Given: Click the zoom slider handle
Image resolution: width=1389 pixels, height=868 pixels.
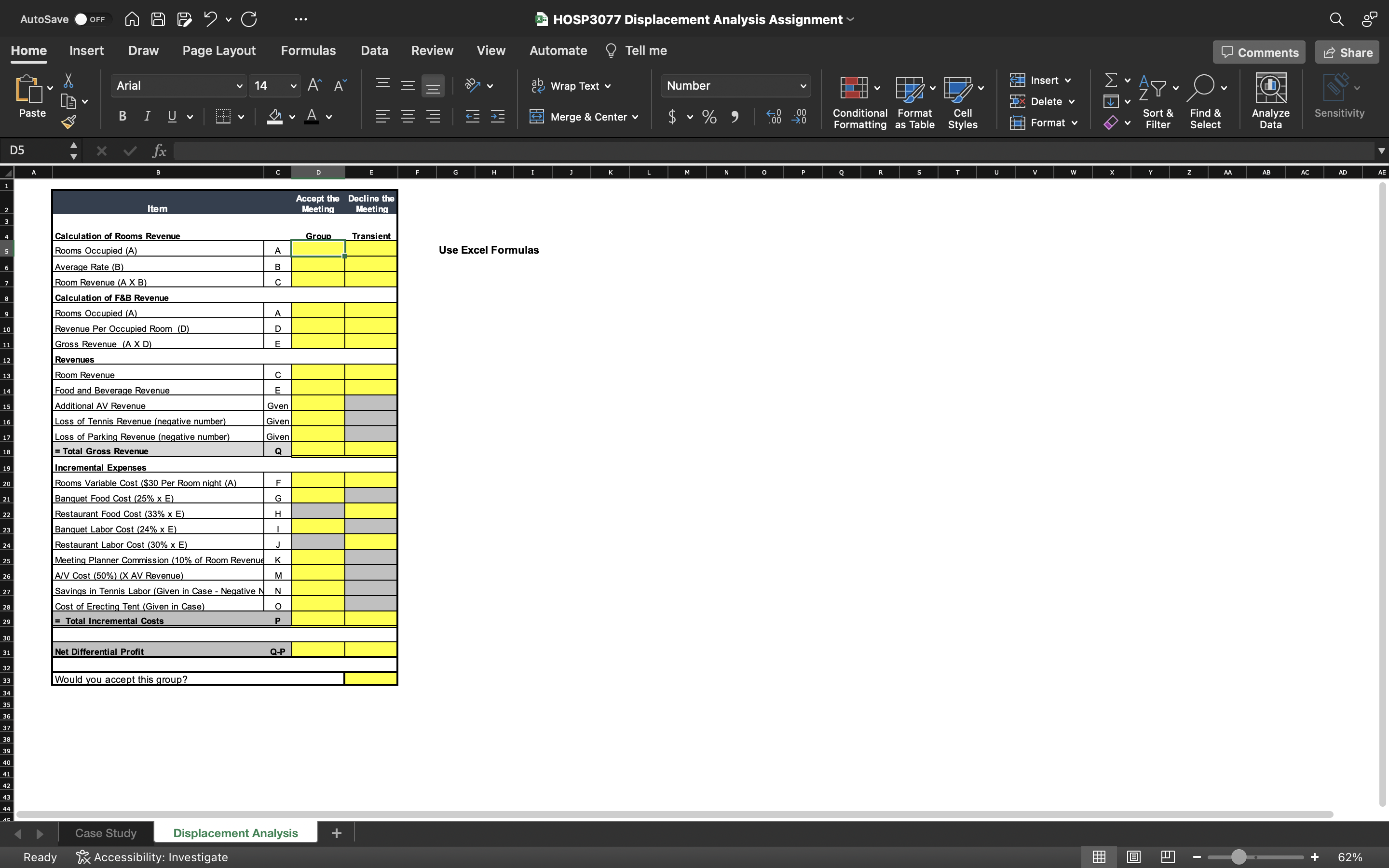Looking at the screenshot, I should tap(1239, 857).
